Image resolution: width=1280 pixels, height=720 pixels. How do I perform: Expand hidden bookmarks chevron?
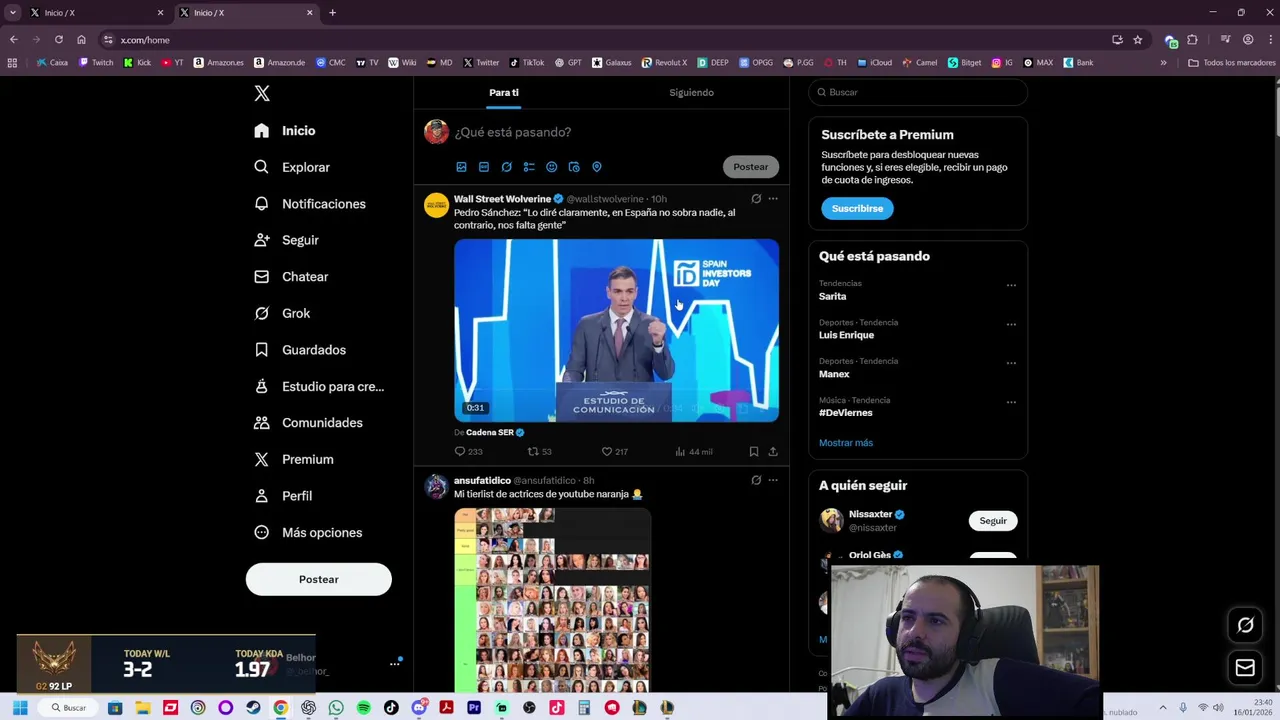[1163, 62]
